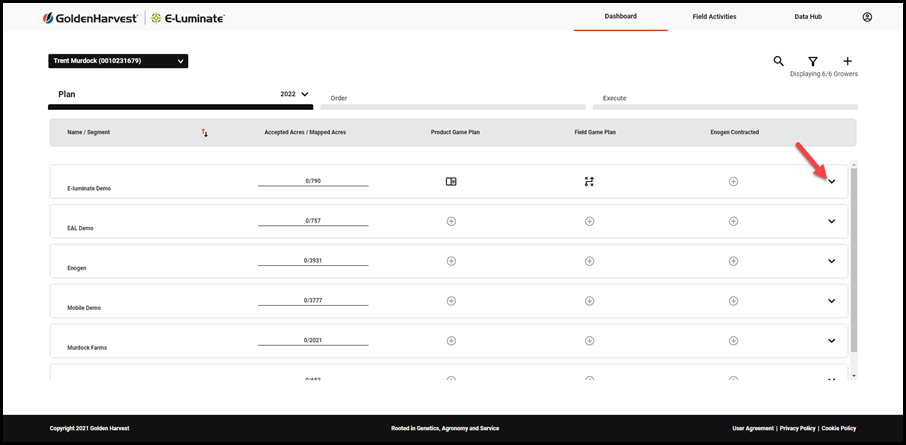Add Product Game Plan for Enogen row
The height and width of the screenshot is (445, 906).
451,261
